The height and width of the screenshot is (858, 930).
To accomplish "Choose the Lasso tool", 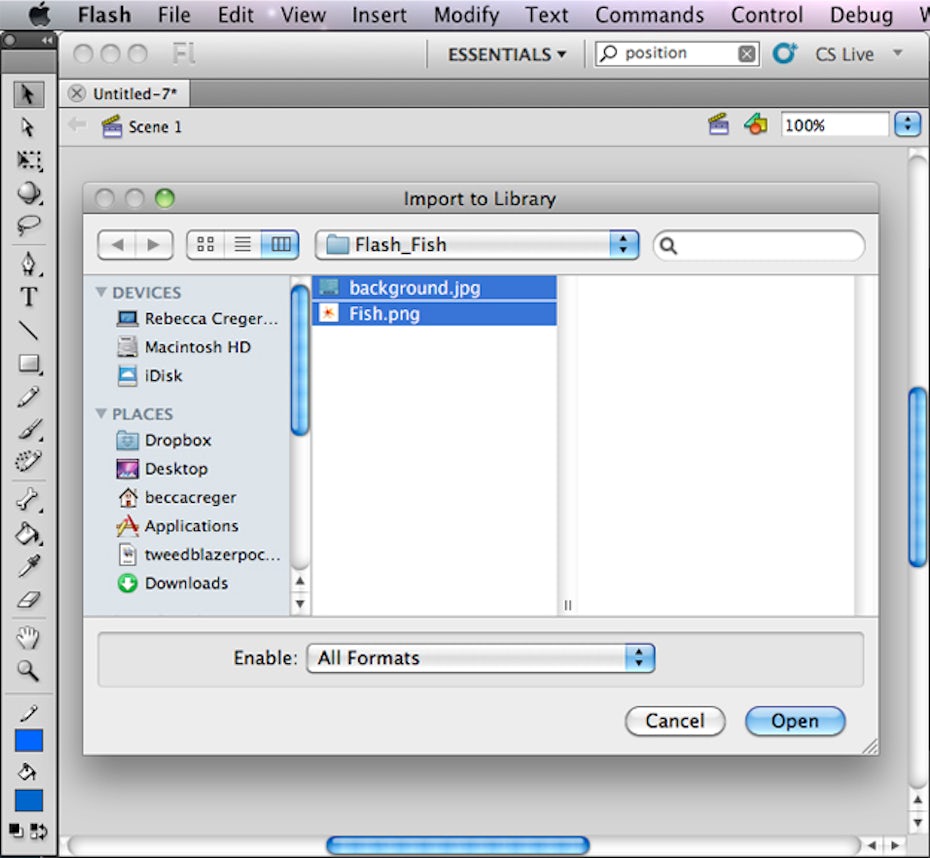I will click(29, 225).
